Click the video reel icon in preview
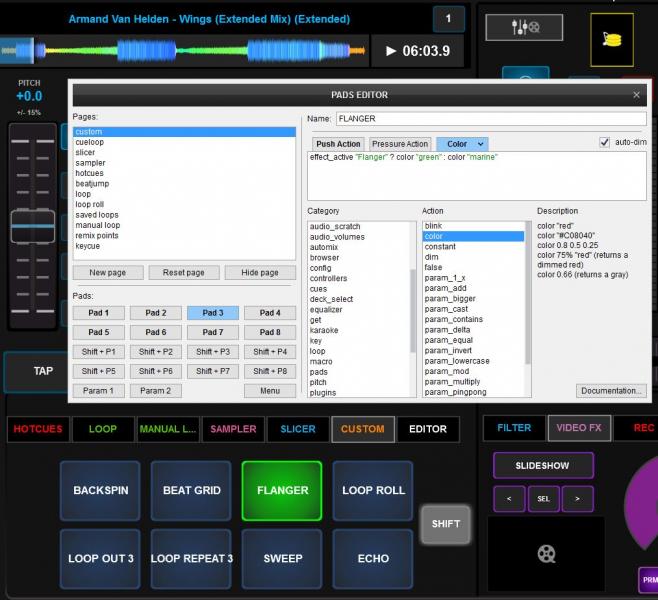Screen dimensions: 658x600 [x=546, y=554]
